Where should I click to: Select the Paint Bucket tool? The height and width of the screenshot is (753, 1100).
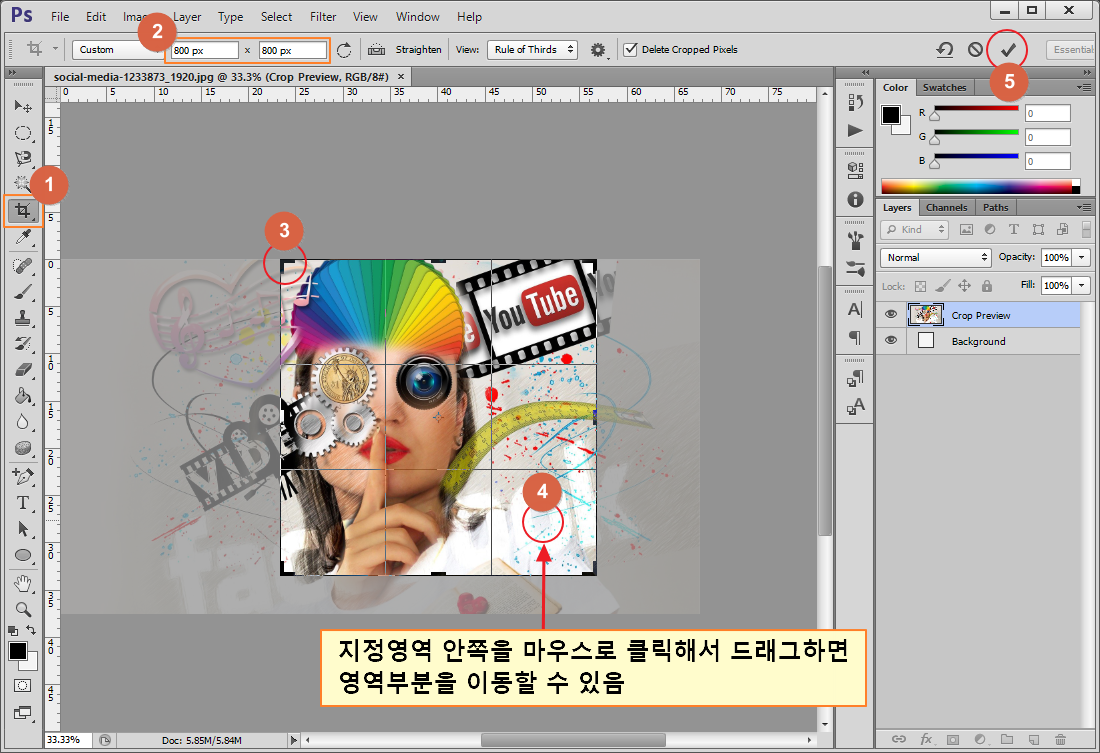(x=23, y=396)
